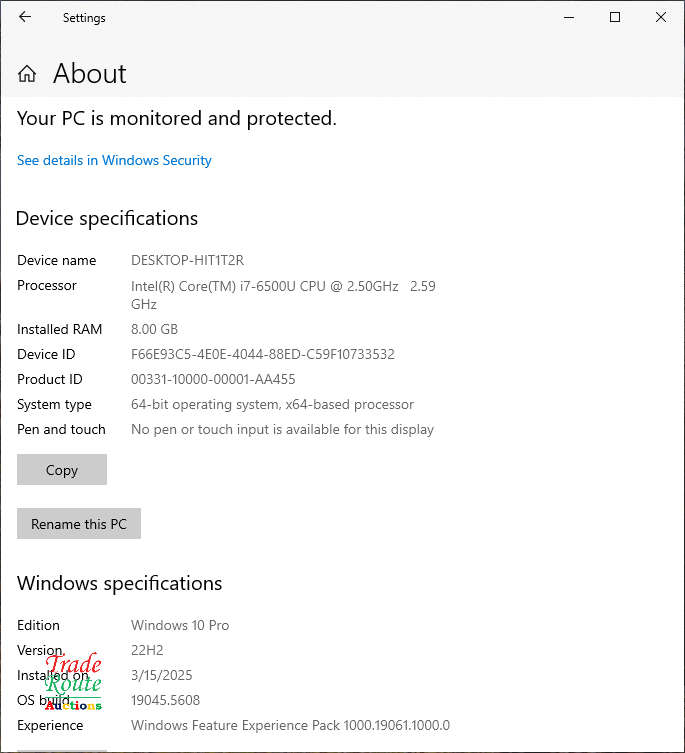Open See details in Windows Security link

click(114, 160)
